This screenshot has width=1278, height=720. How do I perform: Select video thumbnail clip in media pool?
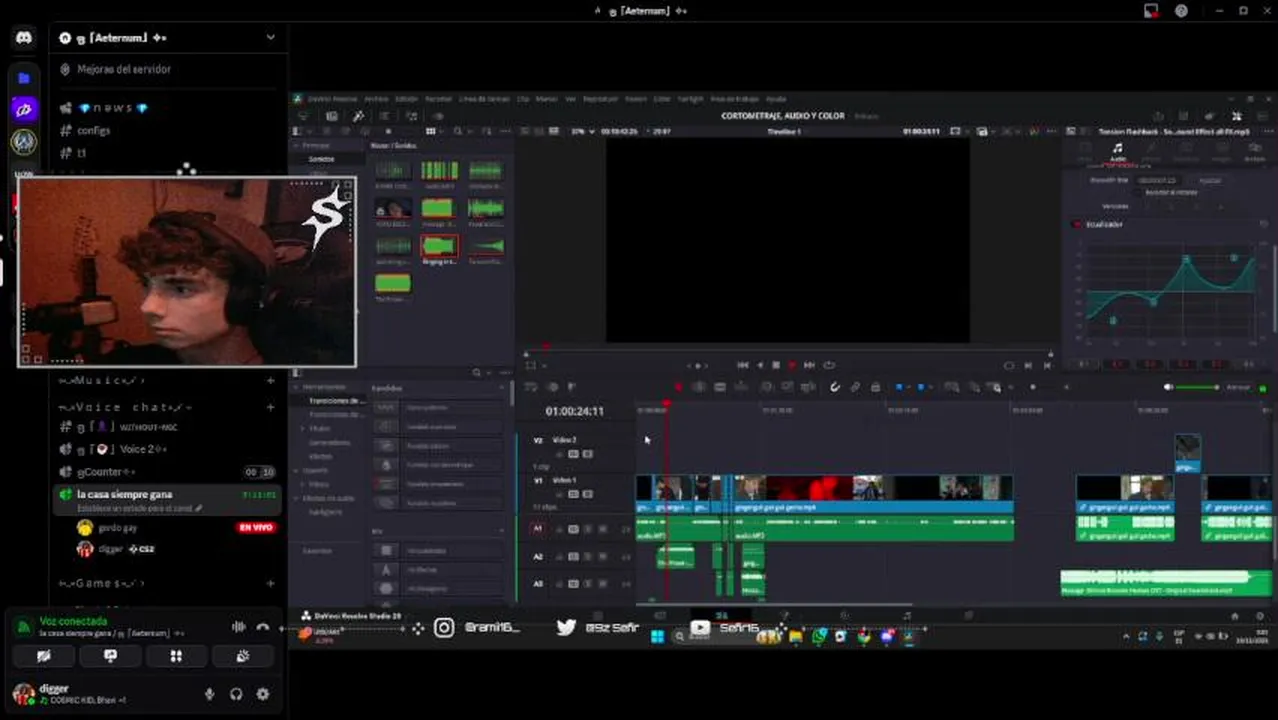pyautogui.click(x=393, y=210)
